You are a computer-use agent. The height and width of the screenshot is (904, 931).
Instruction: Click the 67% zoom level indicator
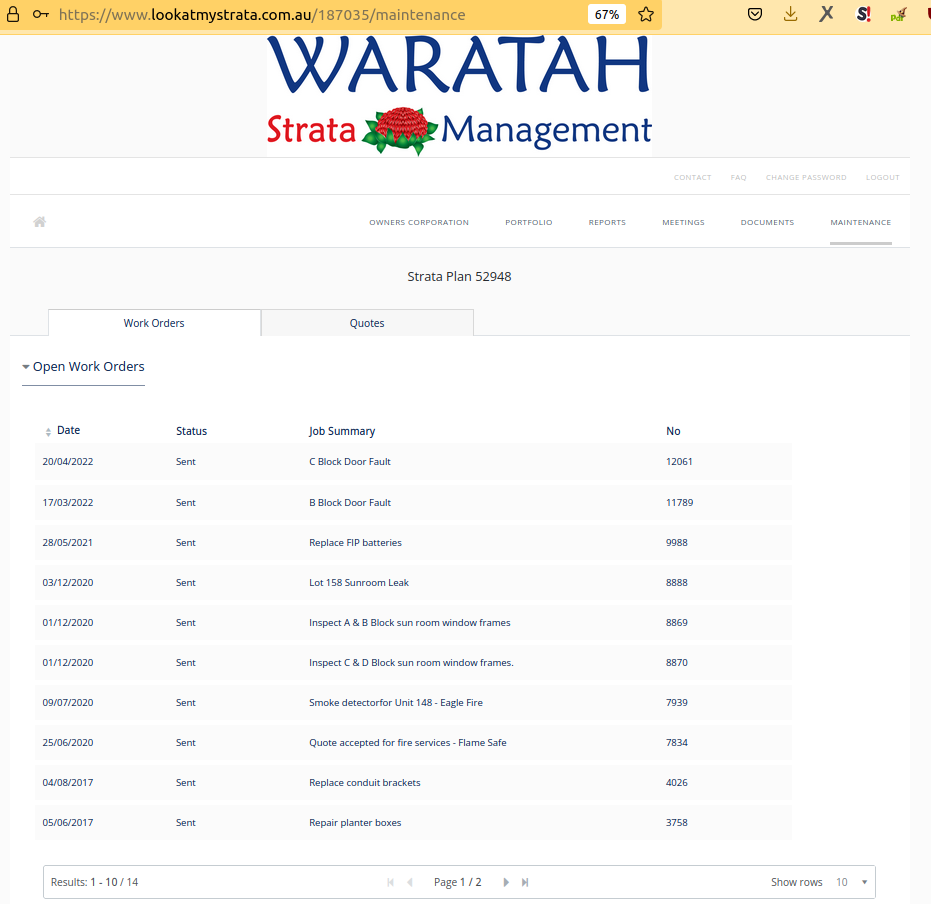point(607,14)
